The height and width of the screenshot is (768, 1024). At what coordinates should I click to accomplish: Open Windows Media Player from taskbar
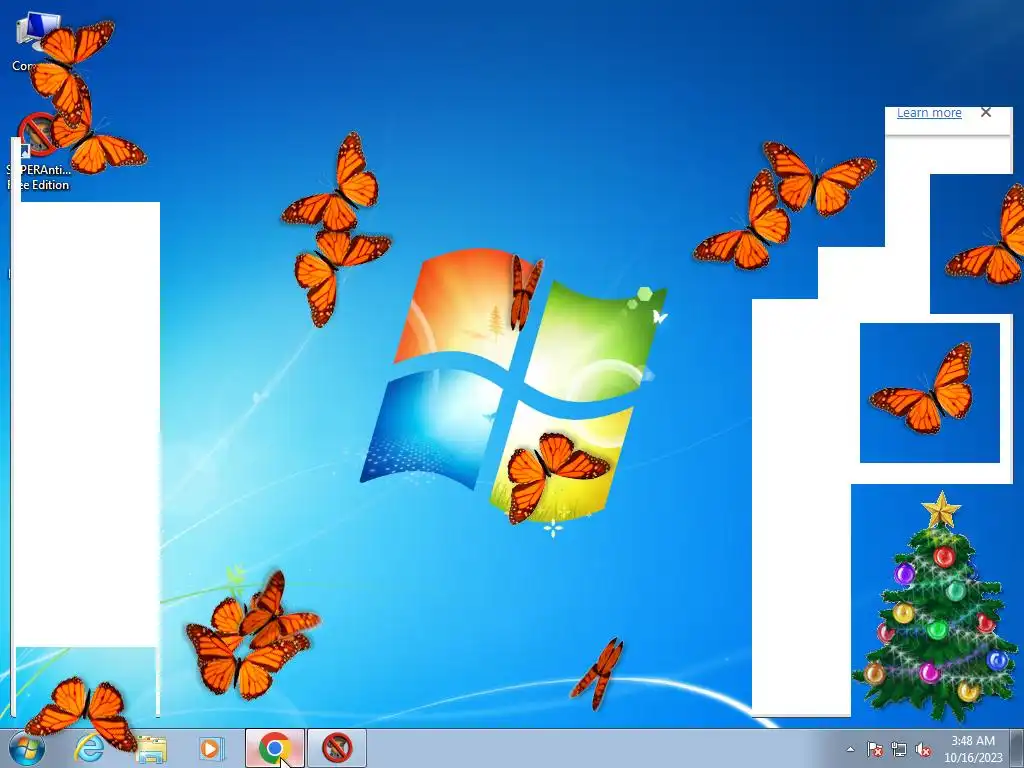211,748
